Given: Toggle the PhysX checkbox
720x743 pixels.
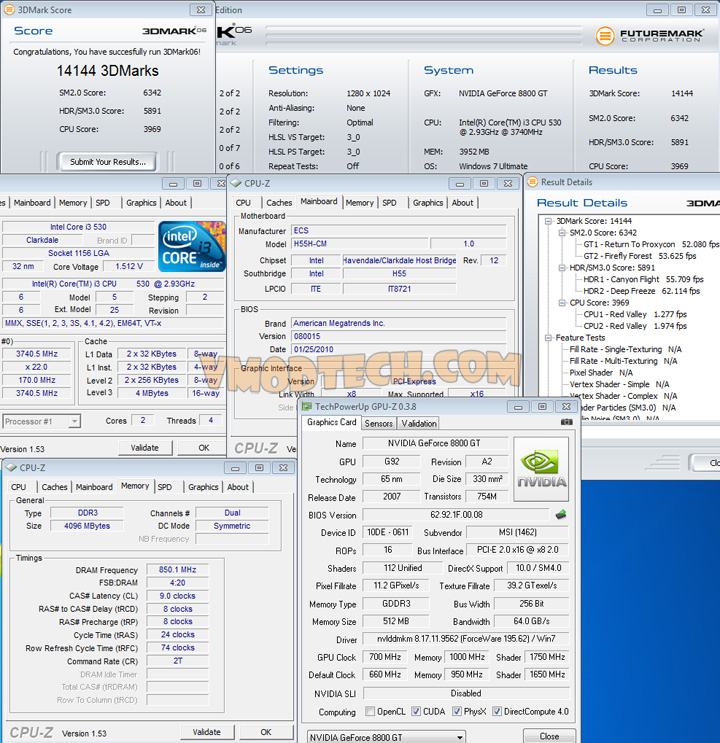Looking at the screenshot, I should pos(457,711).
